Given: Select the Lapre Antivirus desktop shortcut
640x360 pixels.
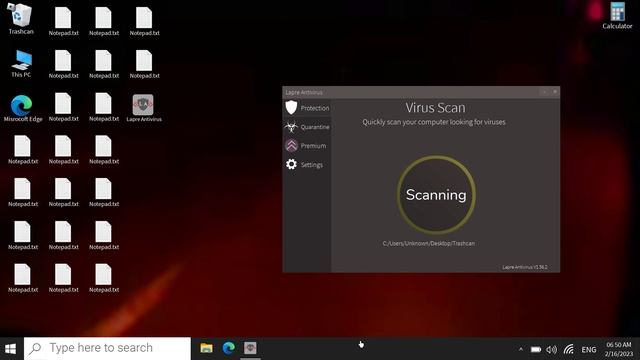Looking at the screenshot, I should click(144, 108).
